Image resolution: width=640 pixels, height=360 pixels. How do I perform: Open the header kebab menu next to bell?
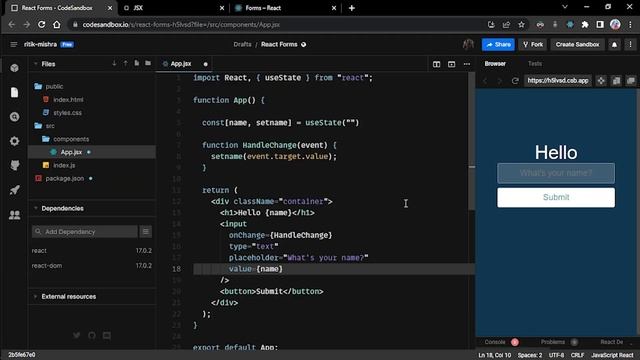[x=630, y=44]
